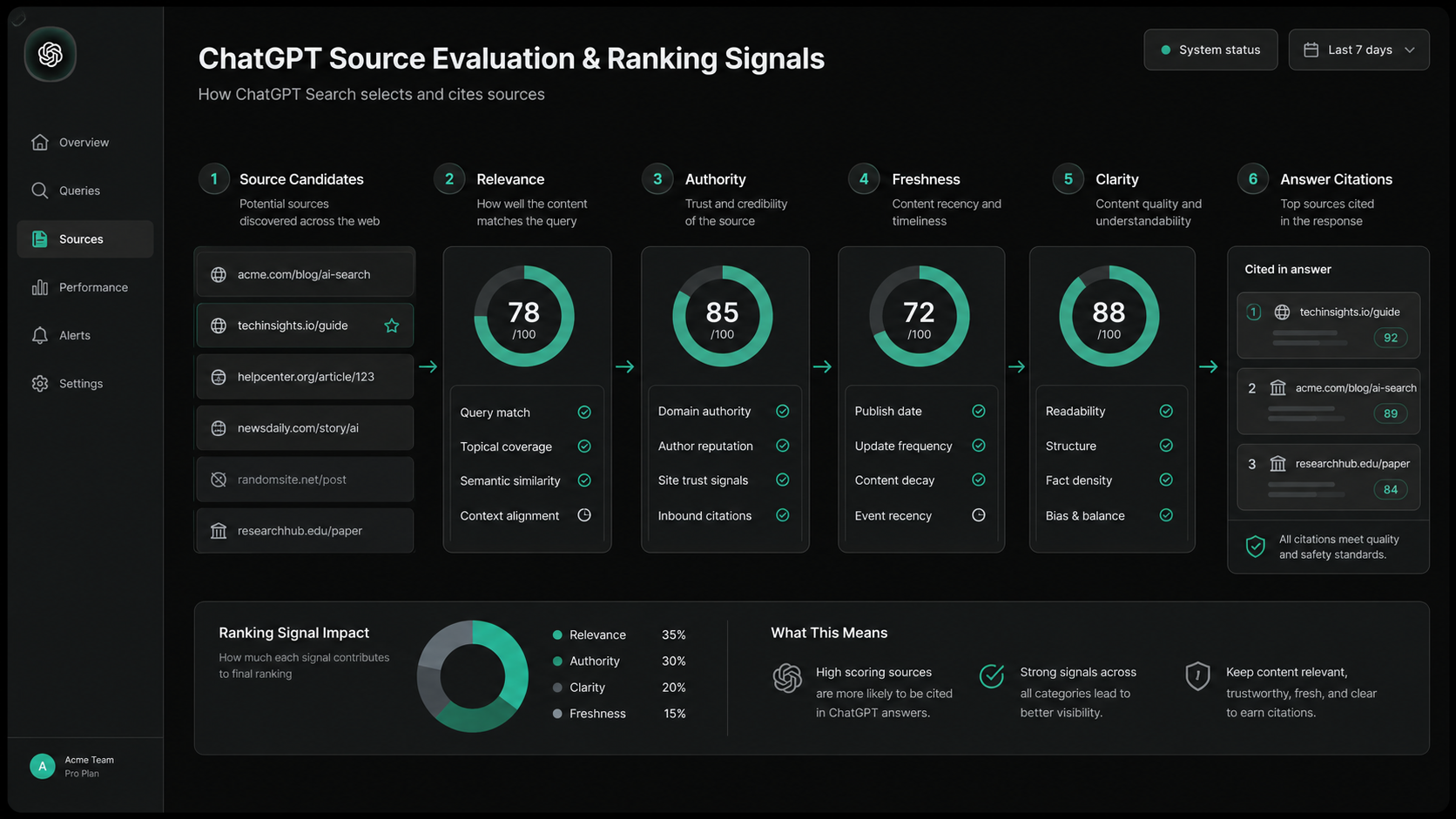Toggle the Publish date check

pyautogui.click(x=979, y=411)
